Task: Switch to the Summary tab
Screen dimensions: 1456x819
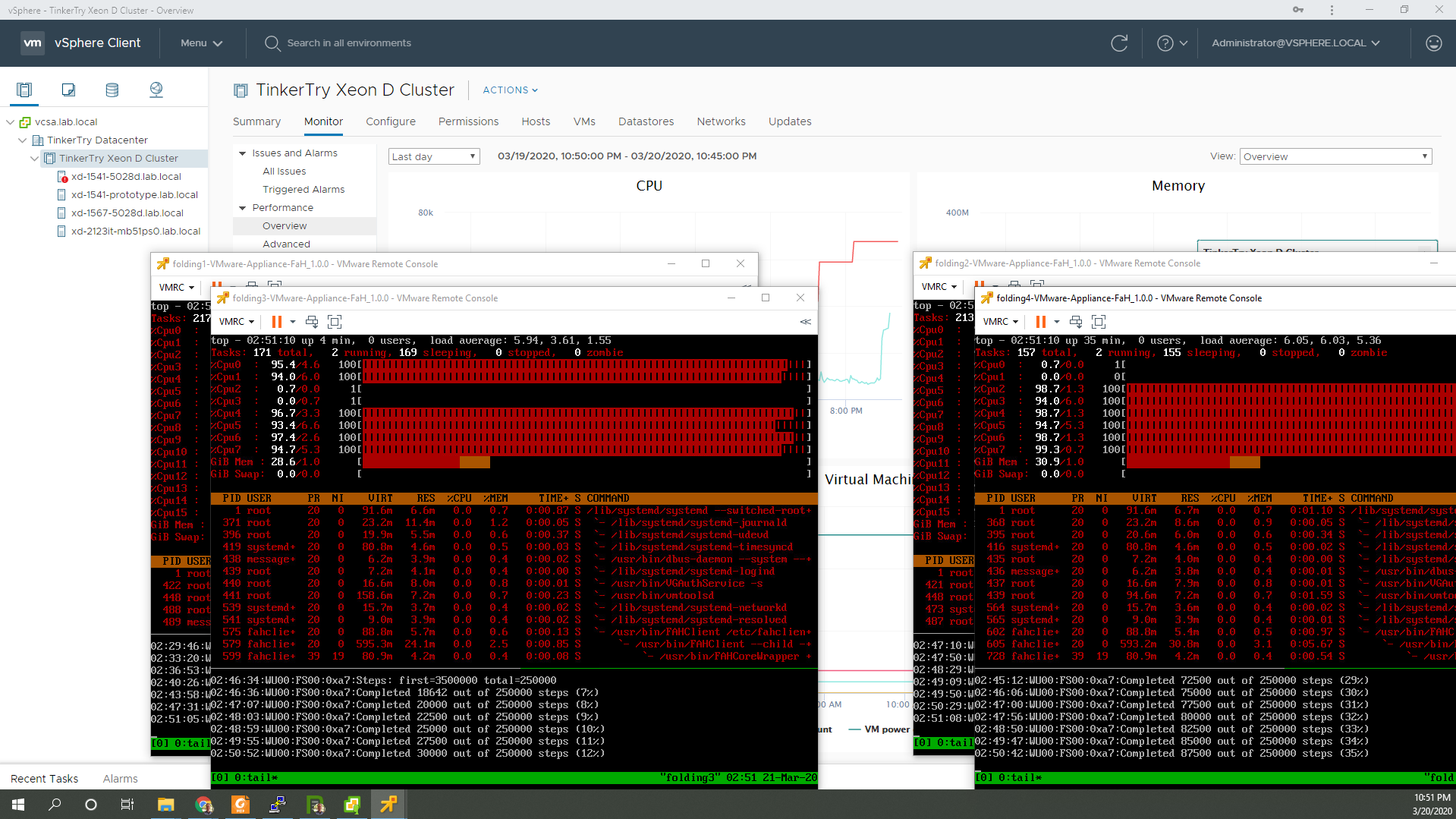Action: pyautogui.click(x=256, y=121)
